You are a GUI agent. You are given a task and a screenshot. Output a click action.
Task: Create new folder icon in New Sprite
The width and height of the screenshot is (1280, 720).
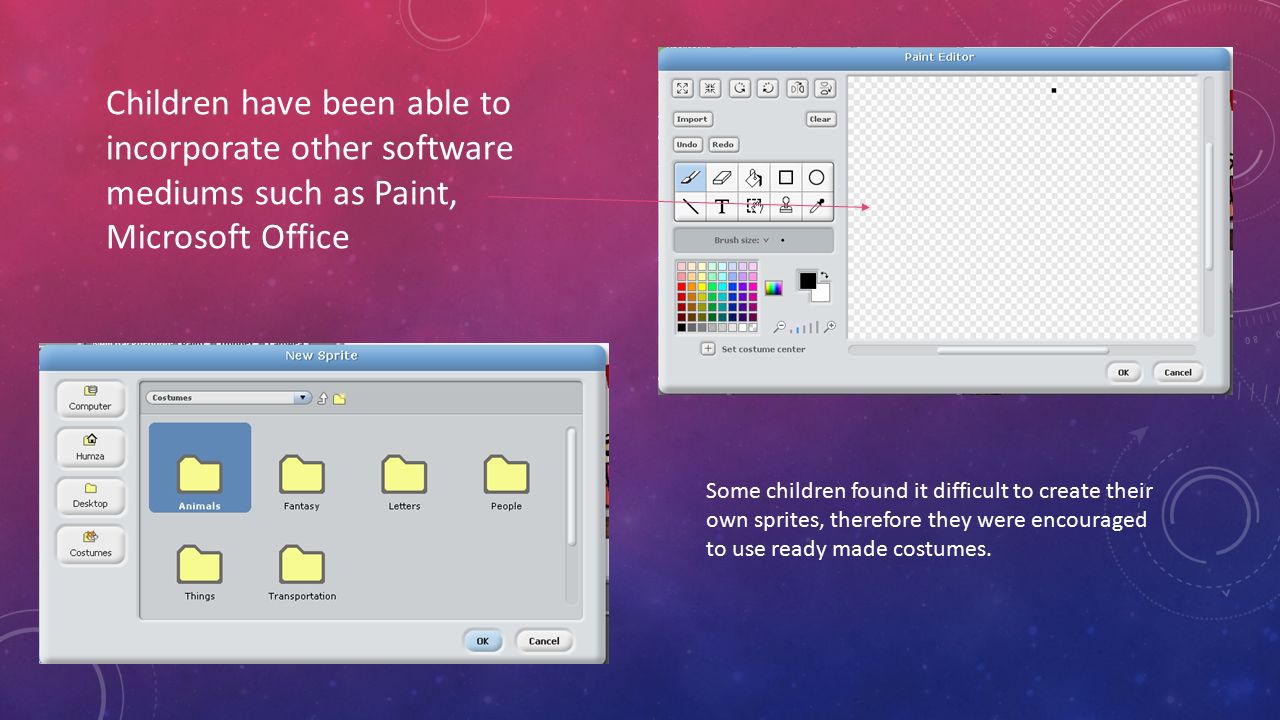click(339, 398)
